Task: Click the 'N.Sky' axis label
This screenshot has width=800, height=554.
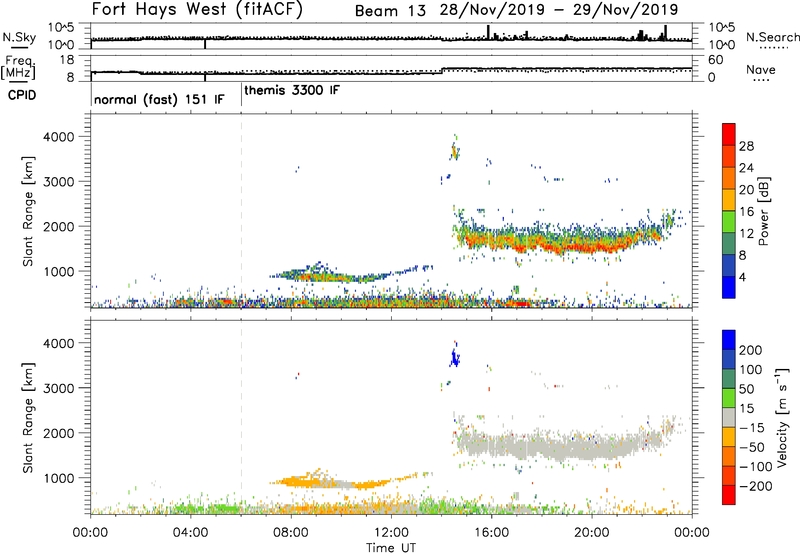Action: tap(19, 37)
